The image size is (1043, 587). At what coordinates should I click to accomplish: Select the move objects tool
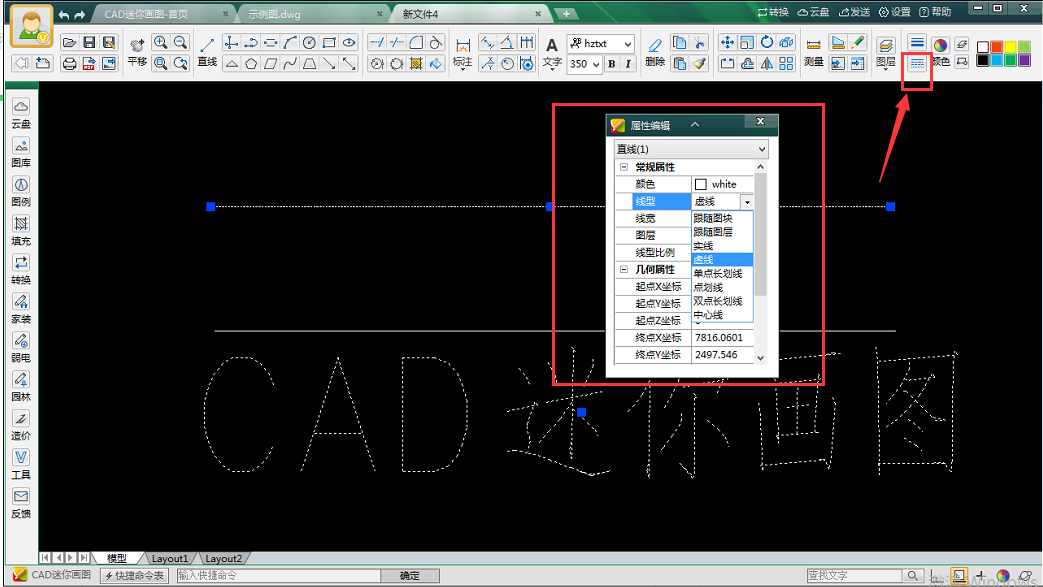[727, 43]
